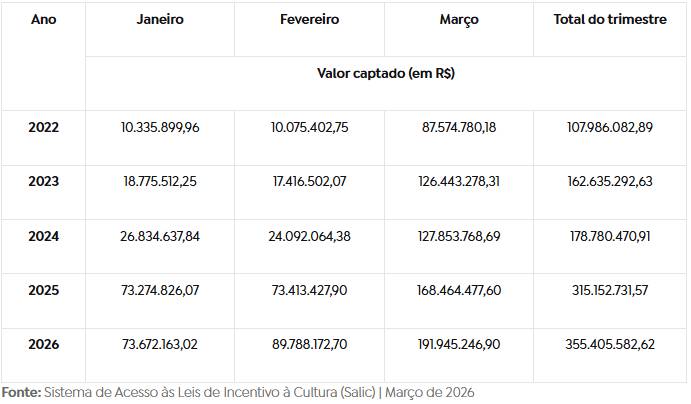Click the 2023 row label
This screenshot has width=691, height=404.
[43, 182]
